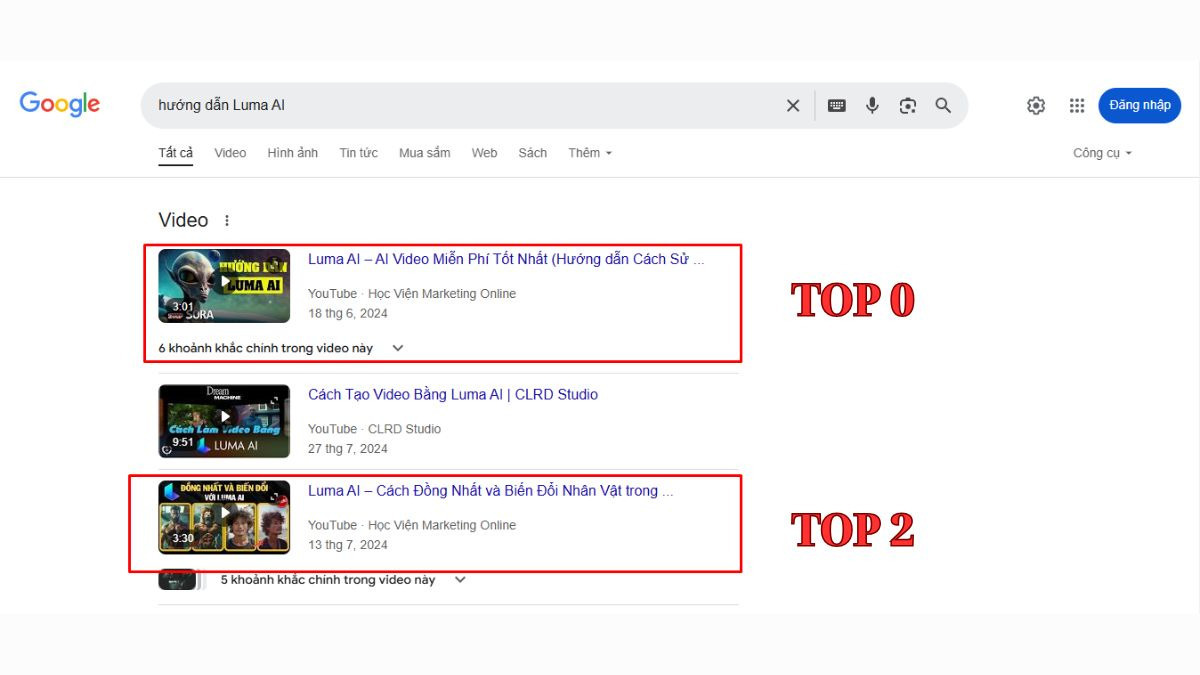1200x675 pixels.
Task: Switch to the Web tab
Action: (484, 153)
